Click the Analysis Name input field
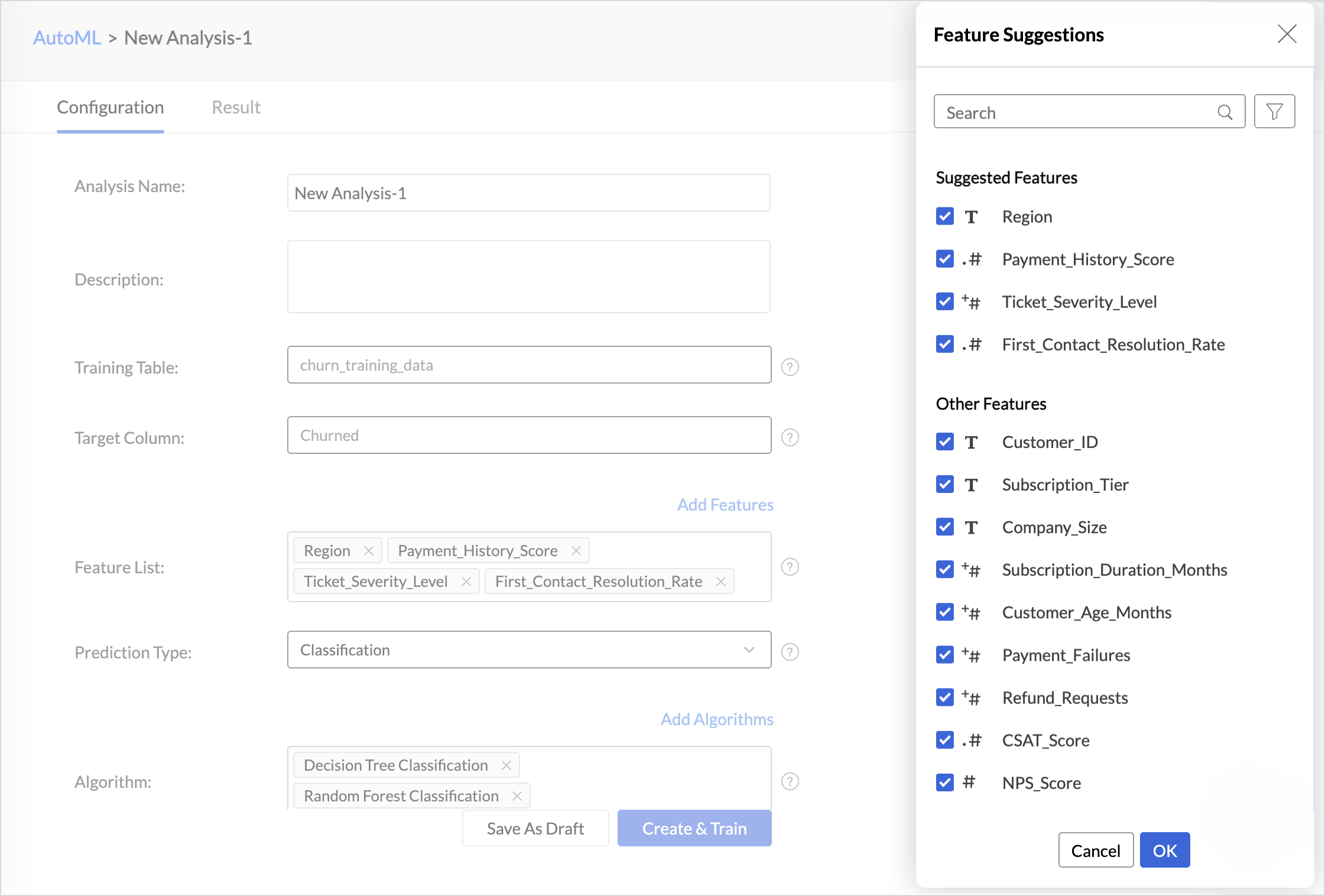Screen dimensions: 1325x896 (x=528, y=193)
